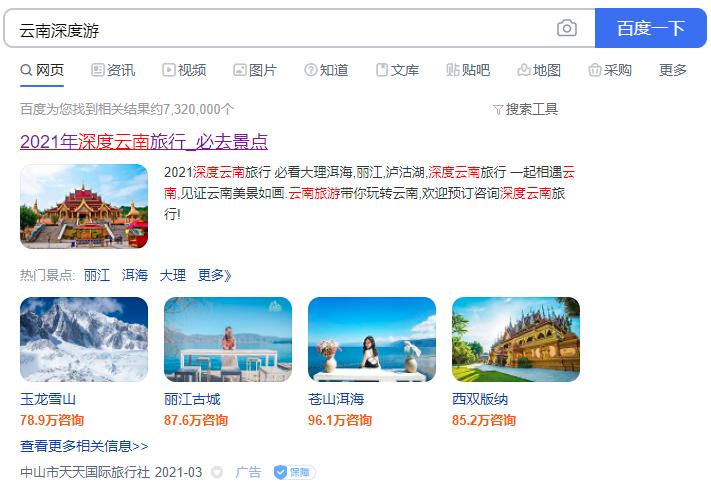Viewport: 711px width, 485px height.
Task: Open the 资讯 news tab
Action: point(113,70)
